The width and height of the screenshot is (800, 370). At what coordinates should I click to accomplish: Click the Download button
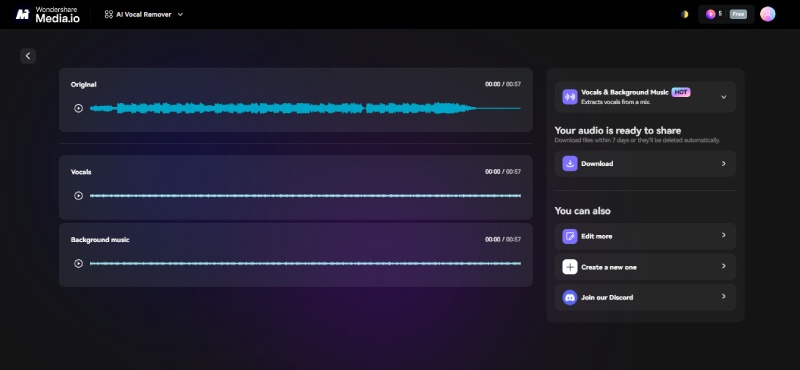coord(645,164)
